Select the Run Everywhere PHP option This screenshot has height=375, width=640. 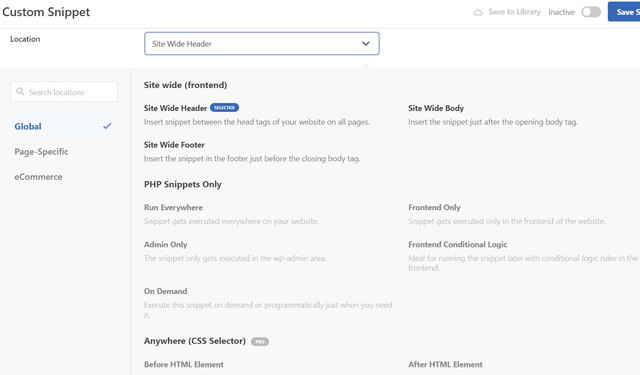[173, 208]
